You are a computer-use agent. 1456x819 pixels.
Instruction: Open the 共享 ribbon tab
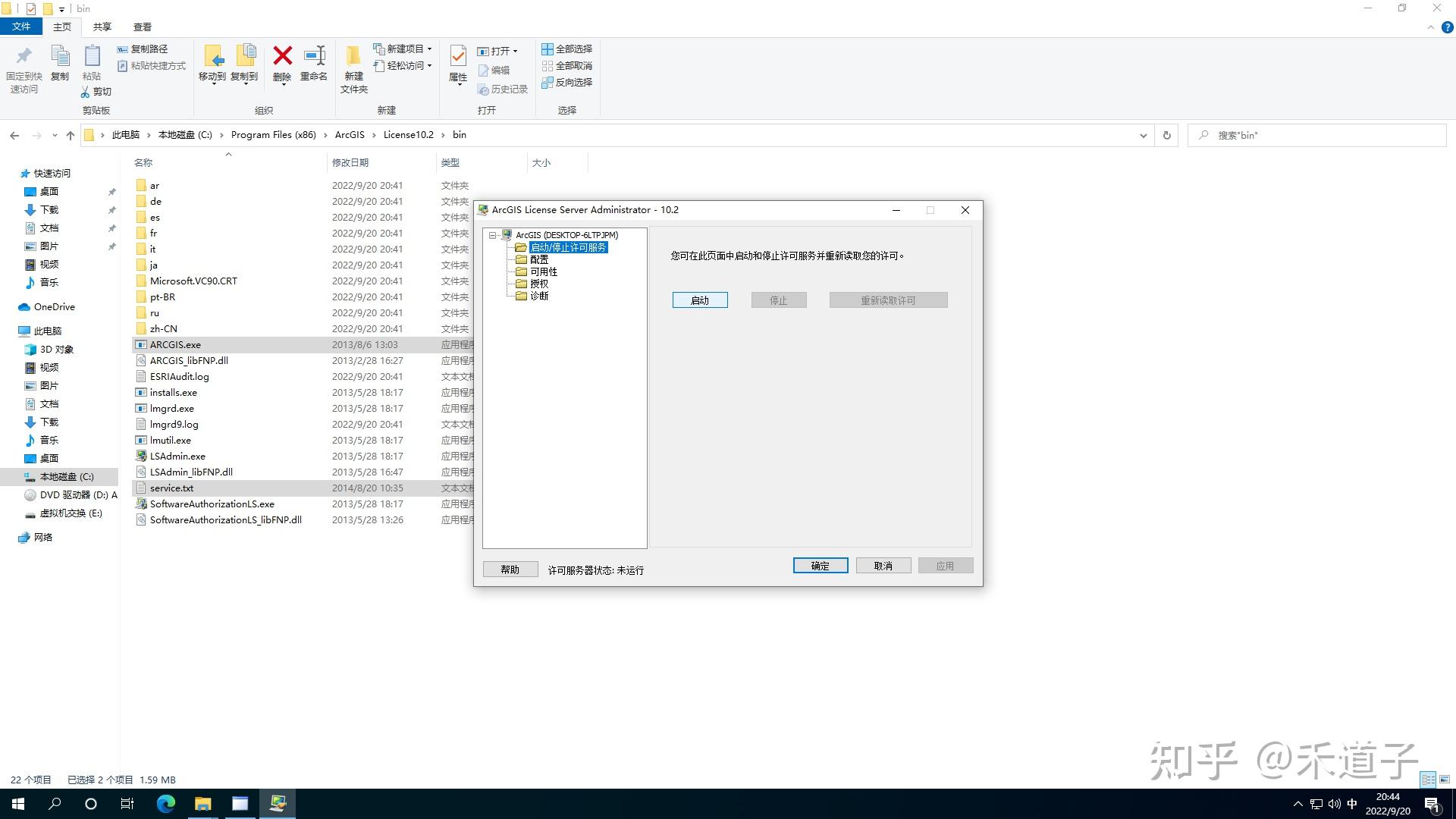(101, 27)
